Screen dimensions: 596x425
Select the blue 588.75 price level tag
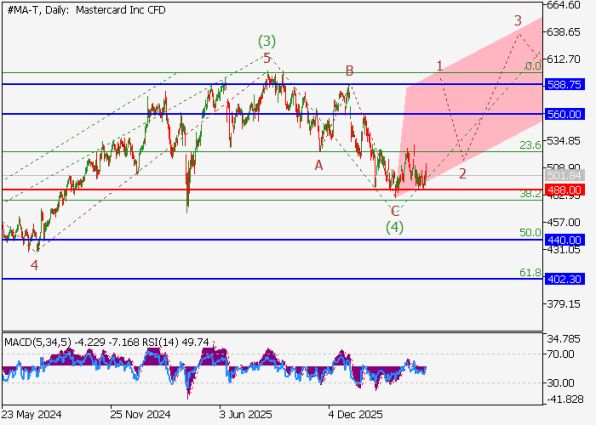pos(564,84)
